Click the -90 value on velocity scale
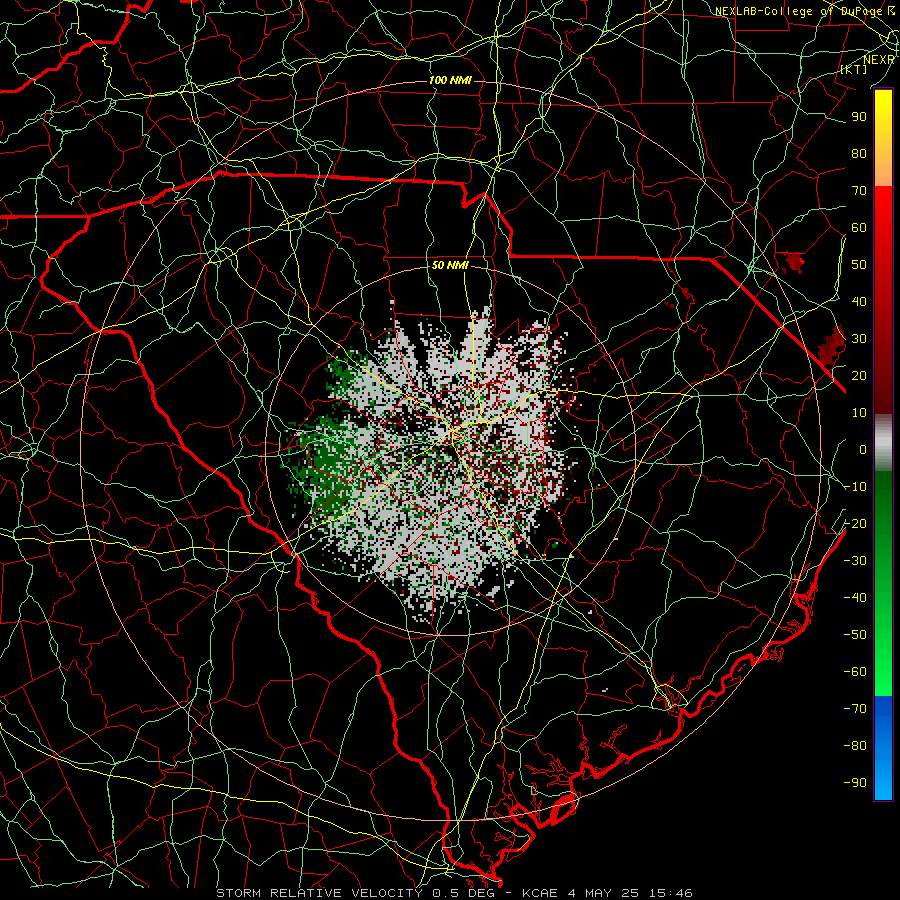The height and width of the screenshot is (900, 900). [855, 783]
